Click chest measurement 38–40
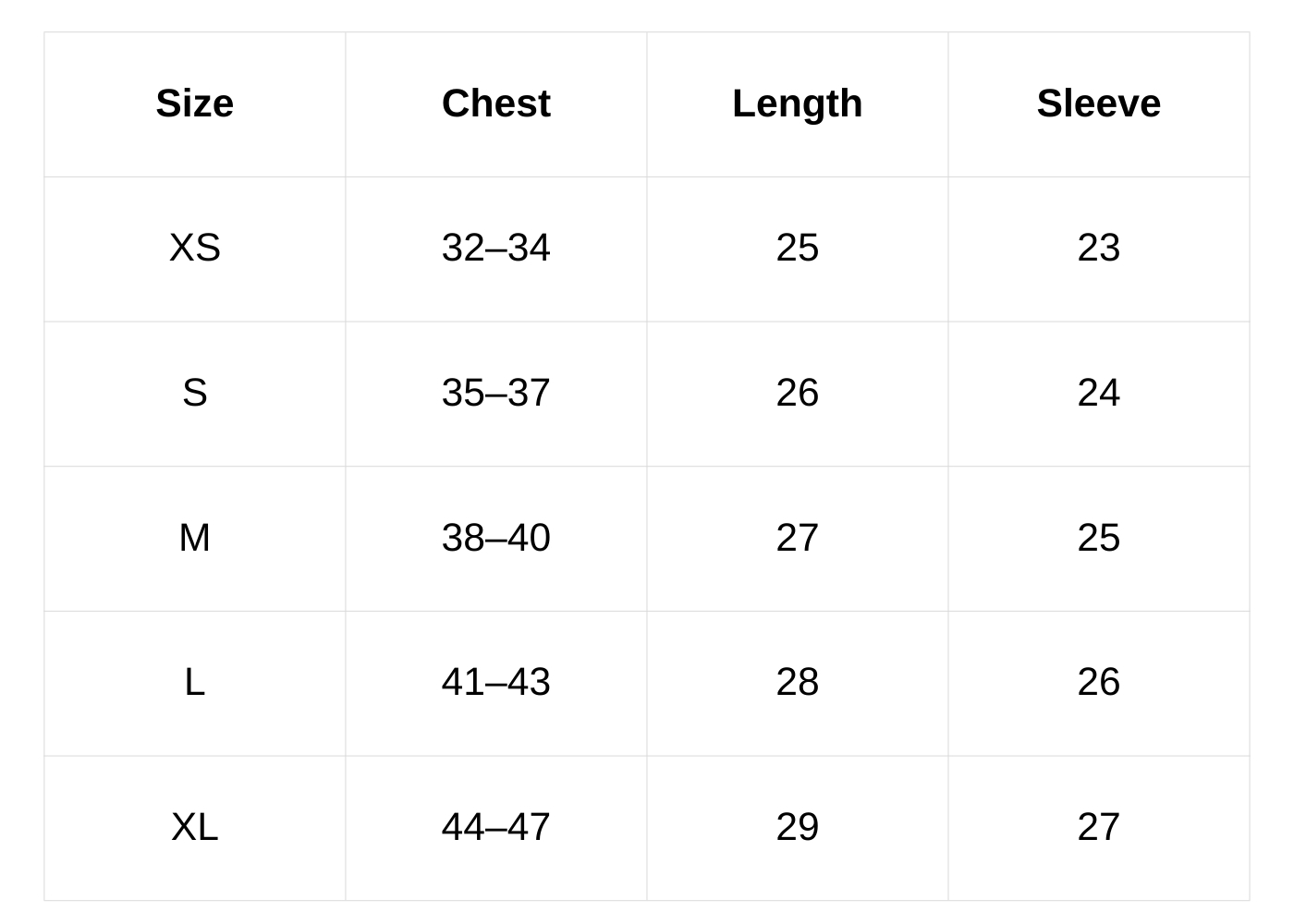1294x924 pixels. [x=495, y=538]
